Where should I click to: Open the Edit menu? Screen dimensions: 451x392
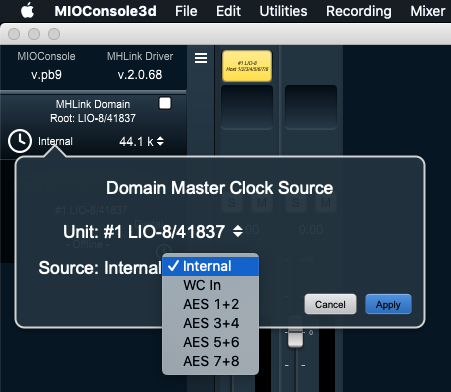[228, 11]
